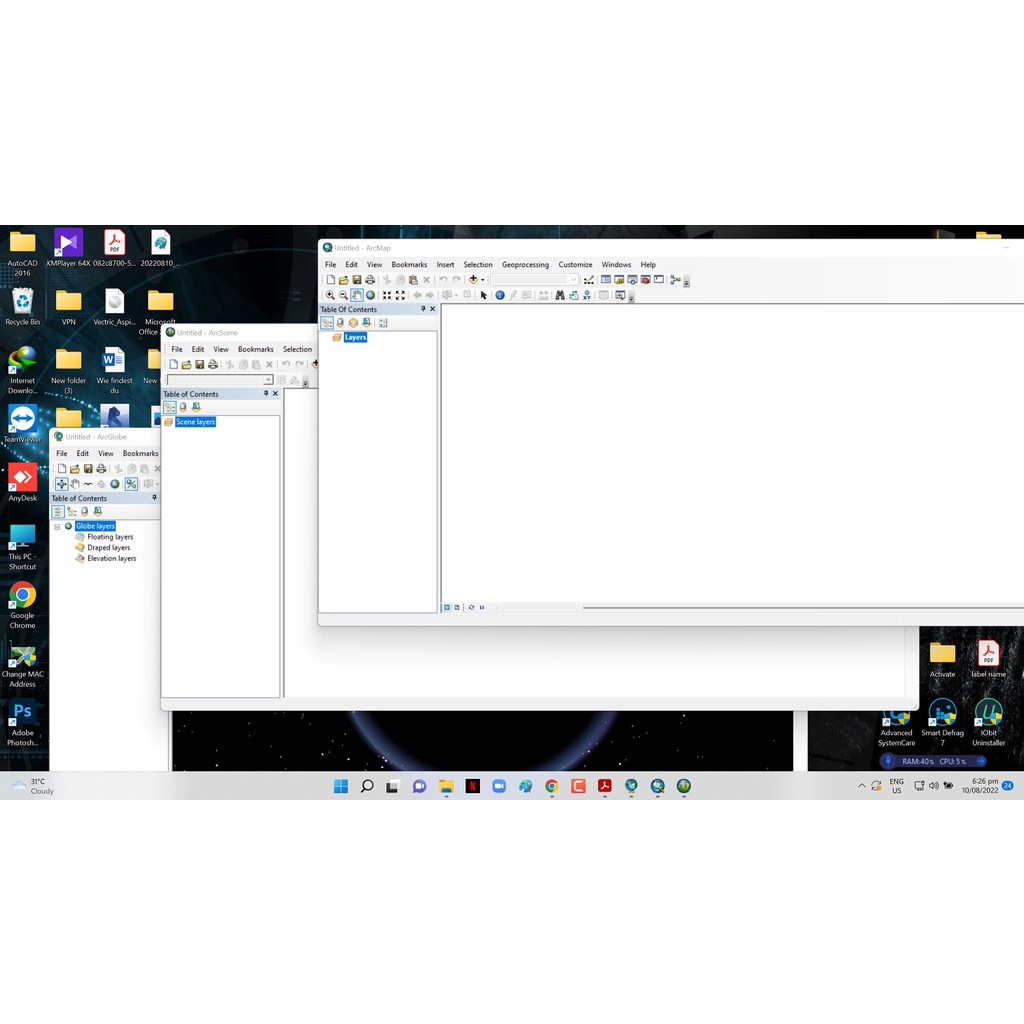
Task: Open the Bookmarks menu in ArcScene
Action: coord(255,349)
